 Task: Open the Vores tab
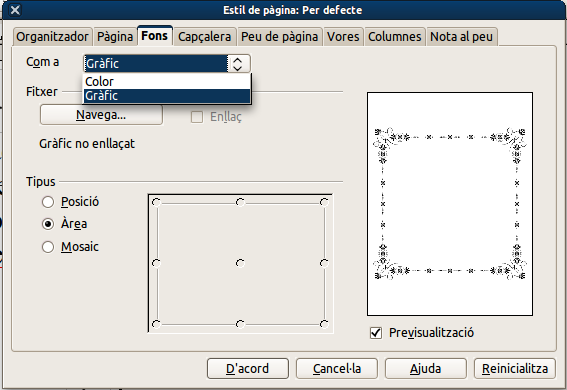click(x=343, y=37)
